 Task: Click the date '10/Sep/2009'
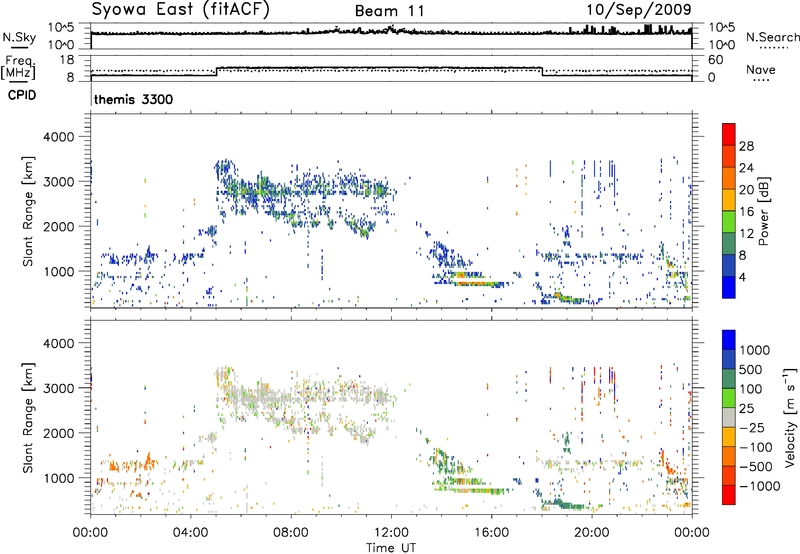[x=639, y=10]
